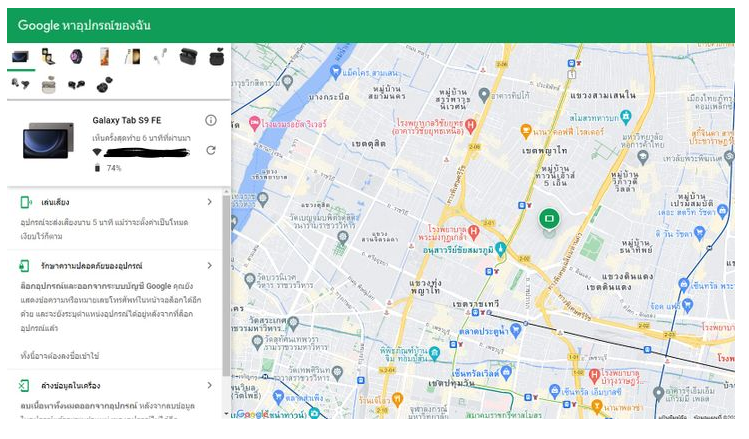Image resolution: width=749 pixels, height=439 pixels.
Task: Click the แม็คโคร สามเสน shopping cart pin
Action: point(336,73)
